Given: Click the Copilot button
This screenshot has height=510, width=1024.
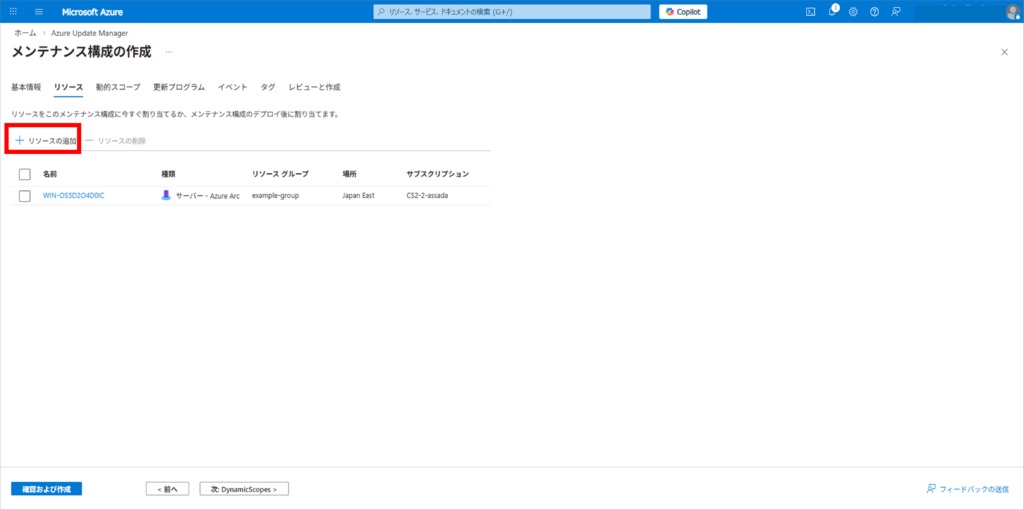Looking at the screenshot, I should (683, 12).
